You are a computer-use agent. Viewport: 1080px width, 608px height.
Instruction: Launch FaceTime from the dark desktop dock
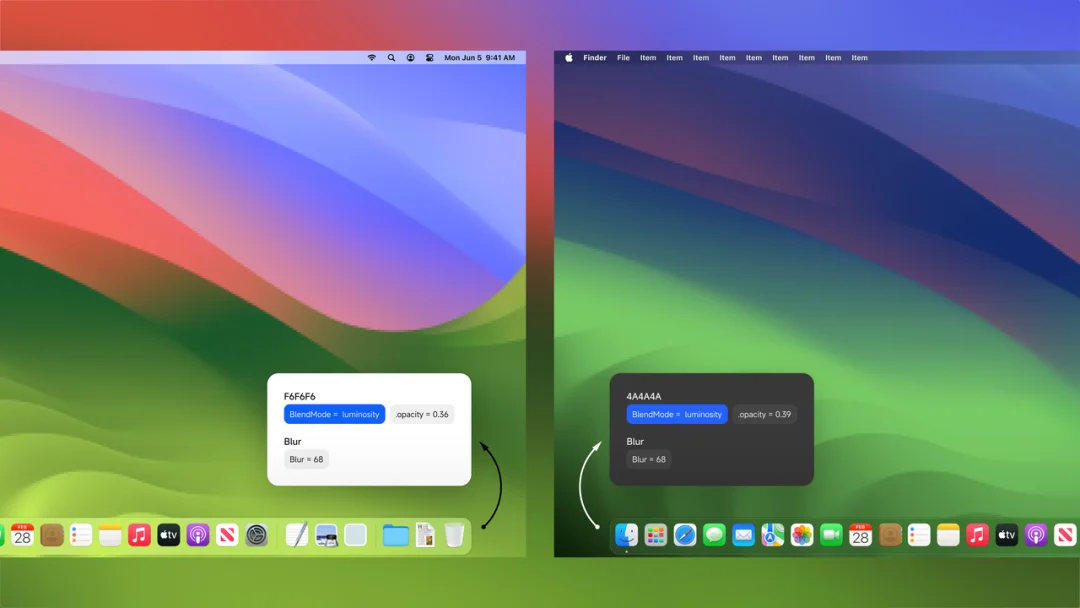coord(831,535)
